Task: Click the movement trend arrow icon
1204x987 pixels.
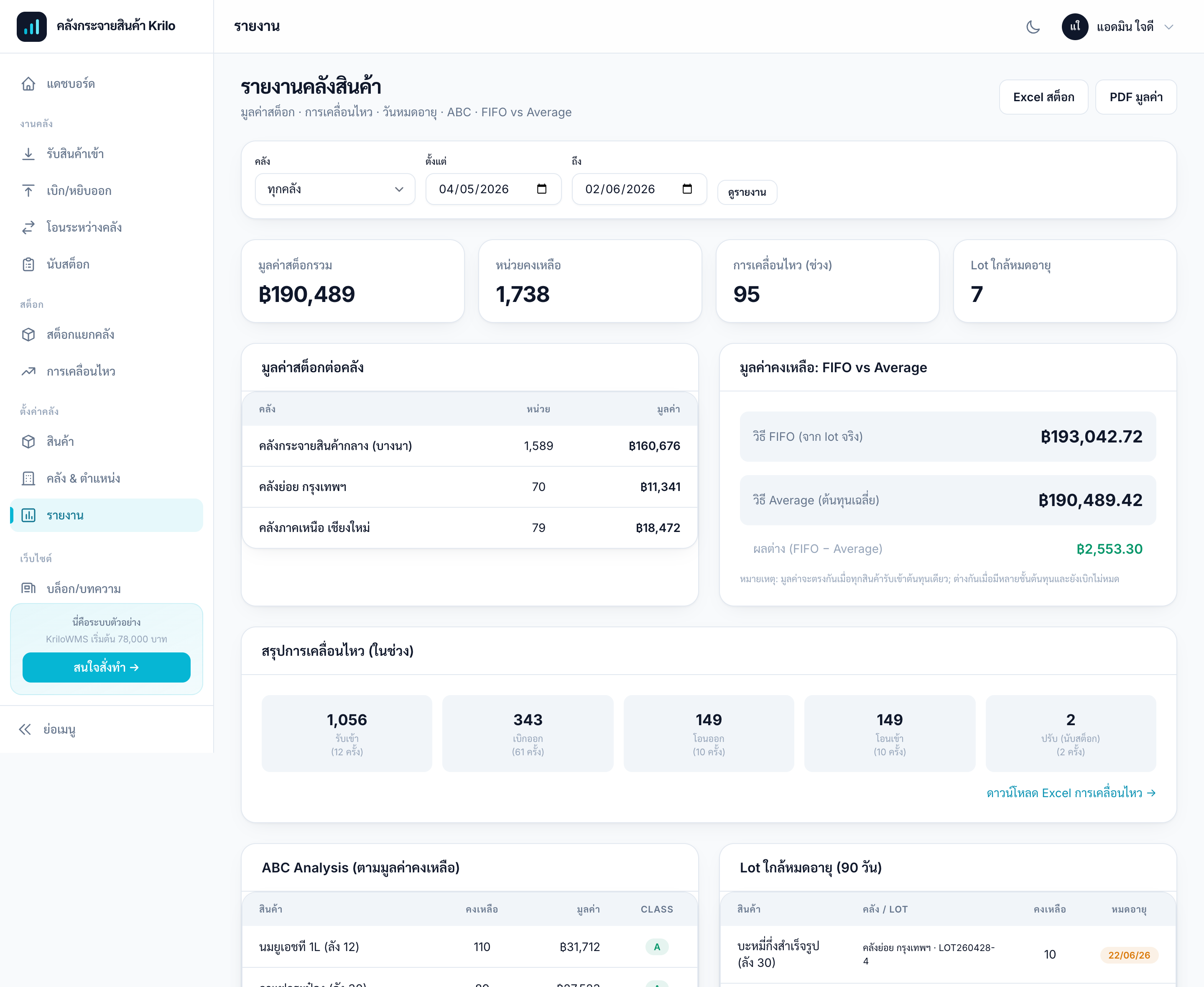Action: [28, 371]
